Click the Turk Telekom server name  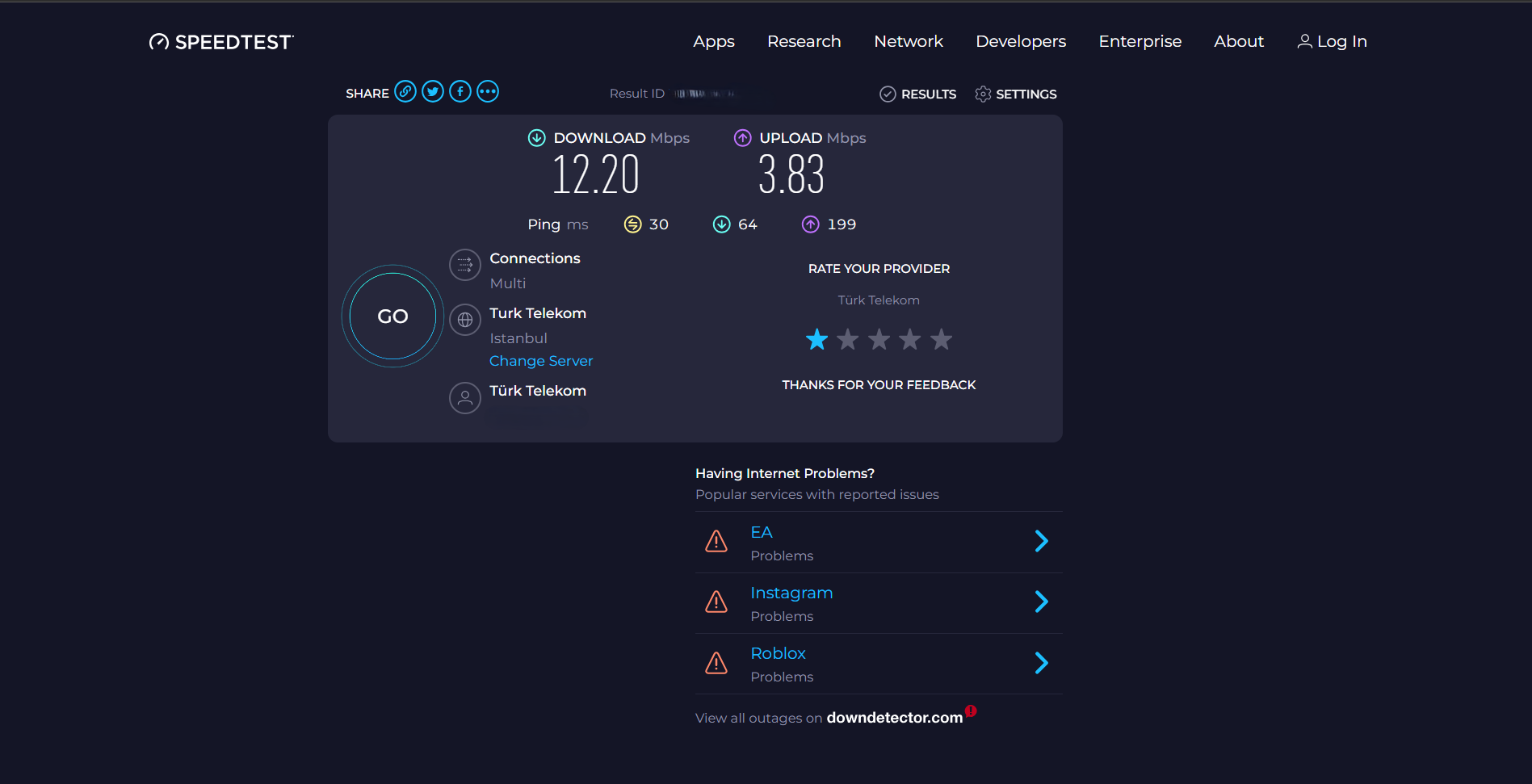(538, 313)
